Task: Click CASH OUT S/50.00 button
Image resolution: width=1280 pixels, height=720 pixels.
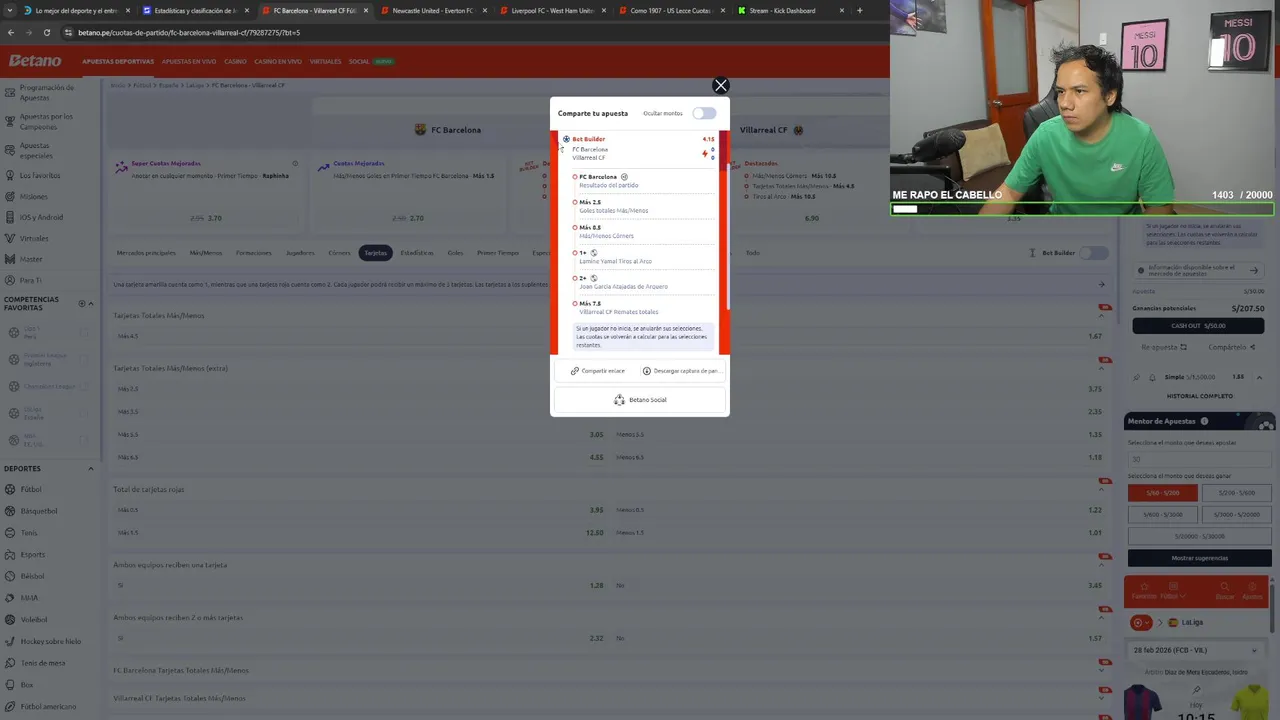Action: click(1198, 326)
